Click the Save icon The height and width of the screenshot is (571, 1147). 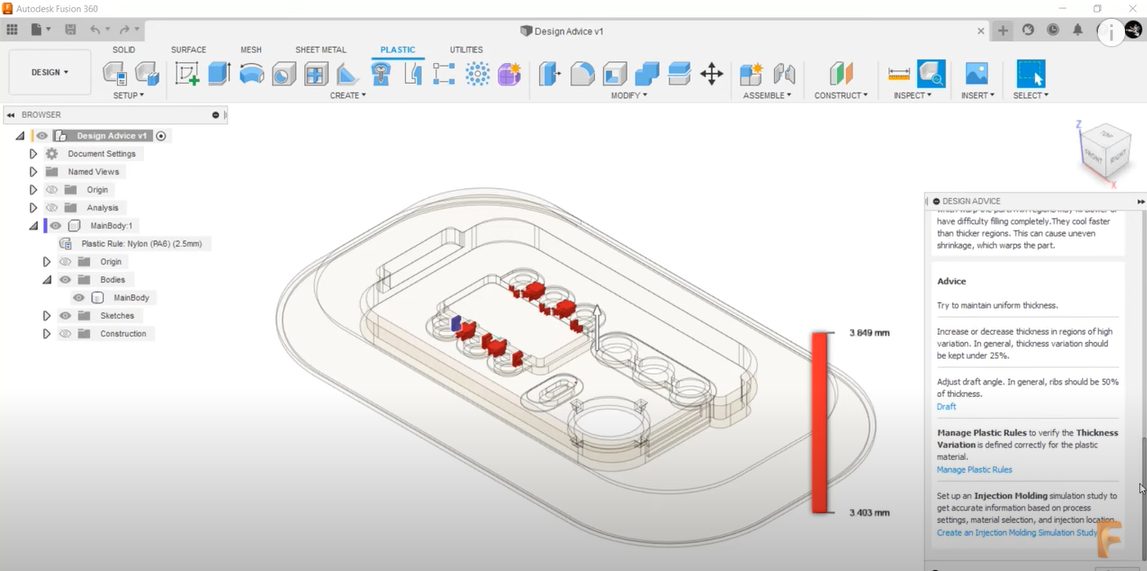tap(70, 30)
